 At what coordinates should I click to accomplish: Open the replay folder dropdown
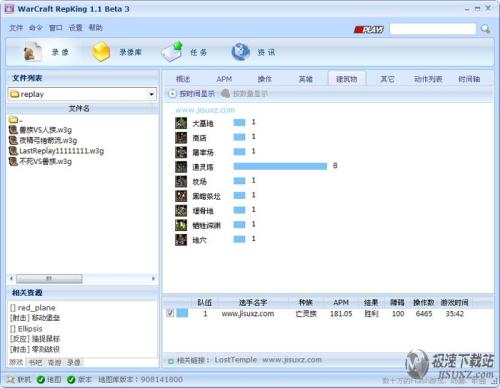[x=152, y=94]
